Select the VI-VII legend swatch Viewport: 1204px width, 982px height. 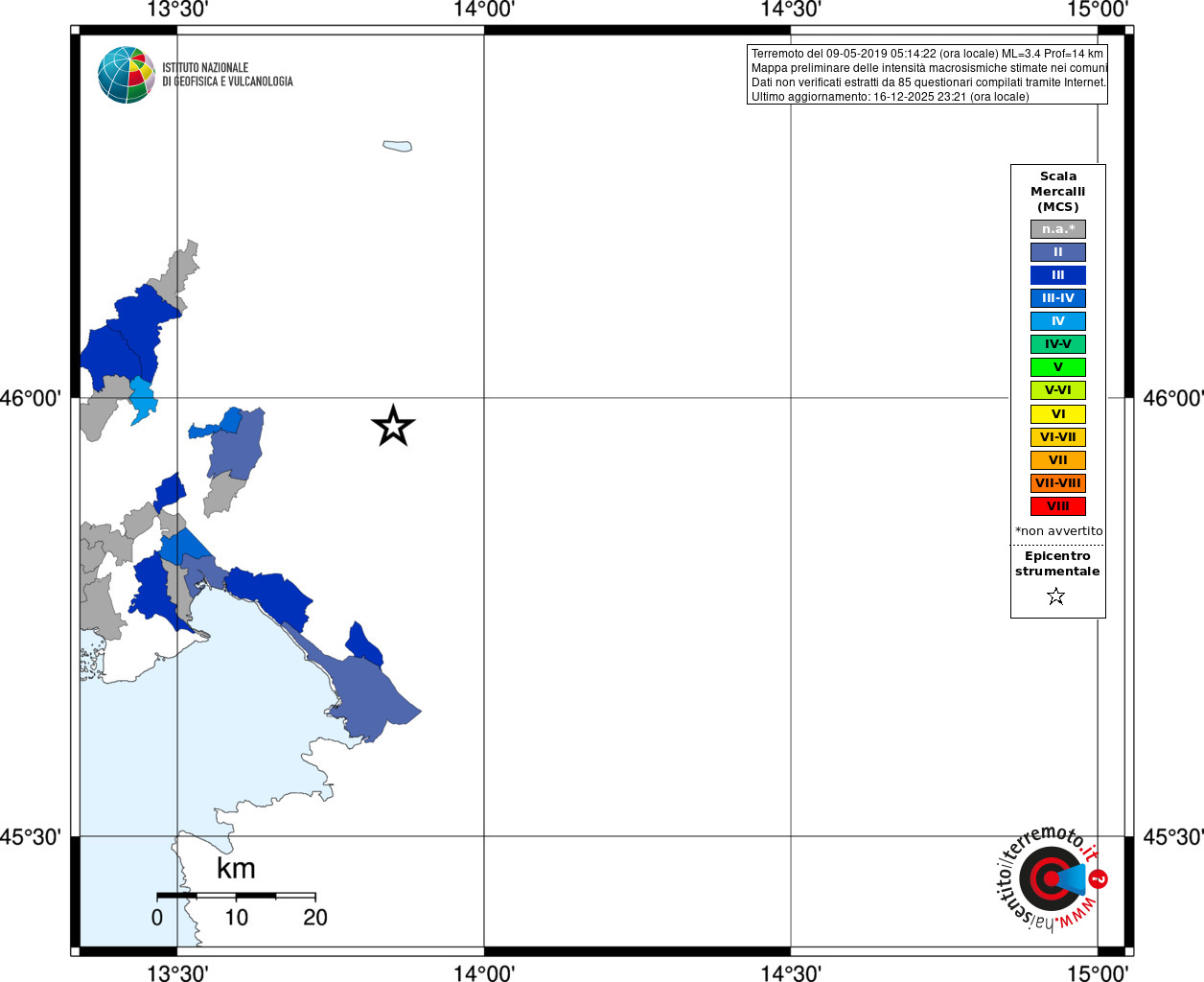click(x=1058, y=437)
